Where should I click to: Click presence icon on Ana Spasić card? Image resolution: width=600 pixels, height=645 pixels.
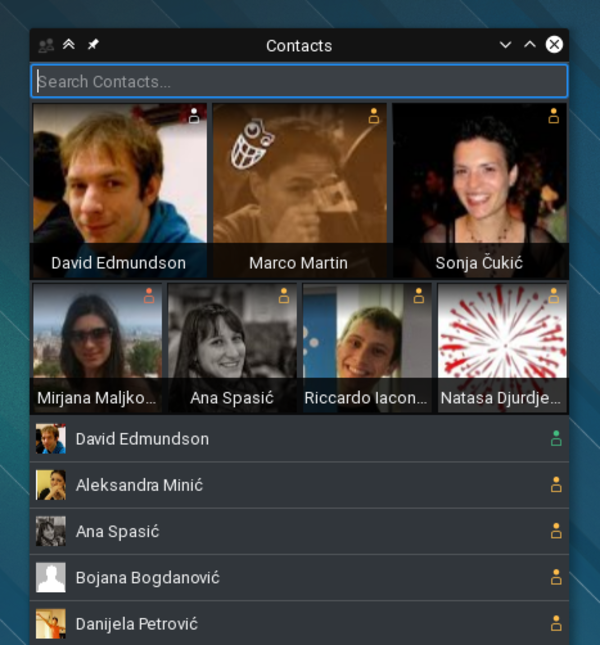pyautogui.click(x=284, y=296)
